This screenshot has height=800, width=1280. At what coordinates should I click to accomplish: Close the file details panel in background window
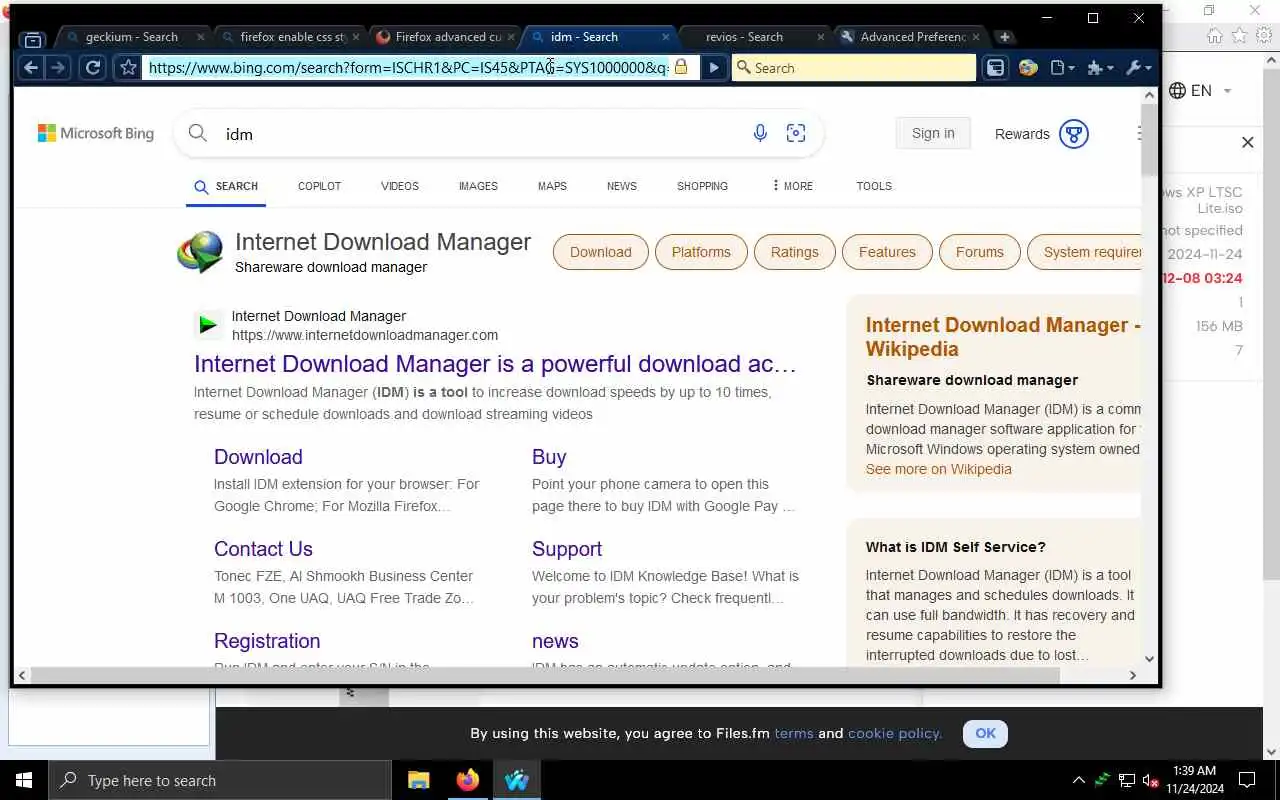pyautogui.click(x=1247, y=143)
